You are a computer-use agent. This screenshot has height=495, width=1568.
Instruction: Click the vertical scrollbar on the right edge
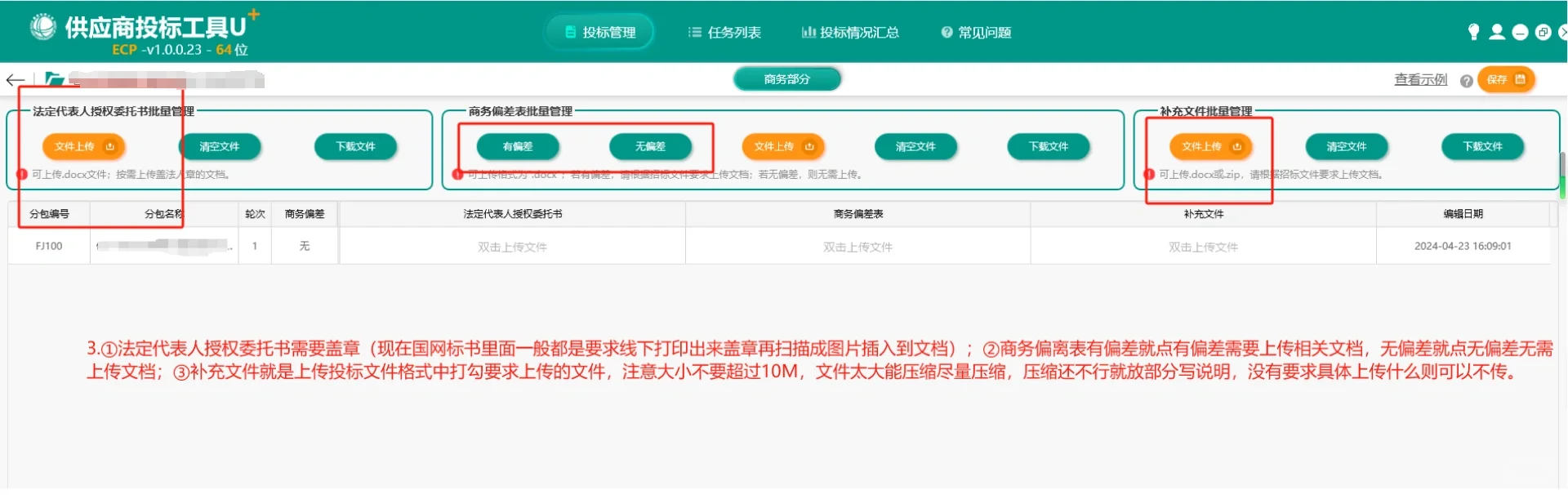point(1563,175)
